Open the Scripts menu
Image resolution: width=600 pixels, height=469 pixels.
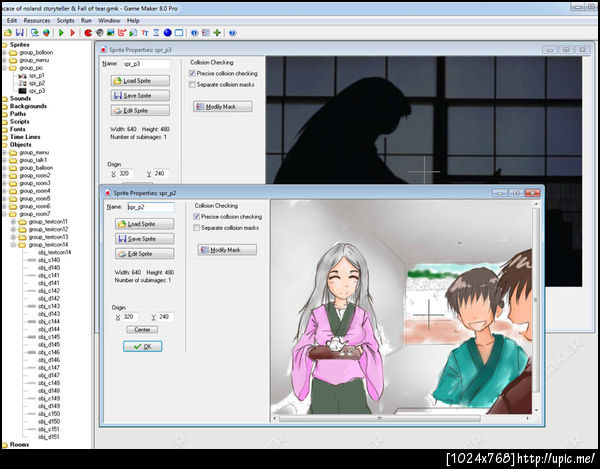tap(65, 21)
